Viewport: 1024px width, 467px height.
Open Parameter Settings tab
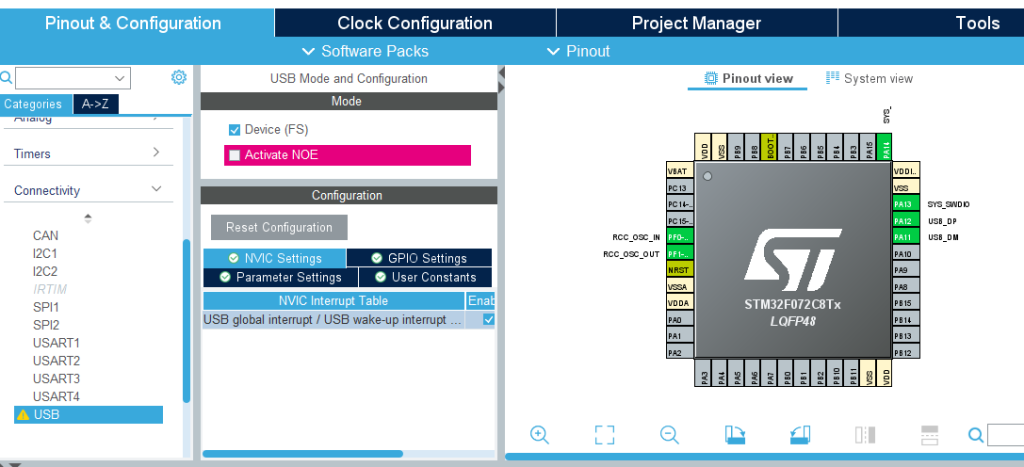(281, 277)
